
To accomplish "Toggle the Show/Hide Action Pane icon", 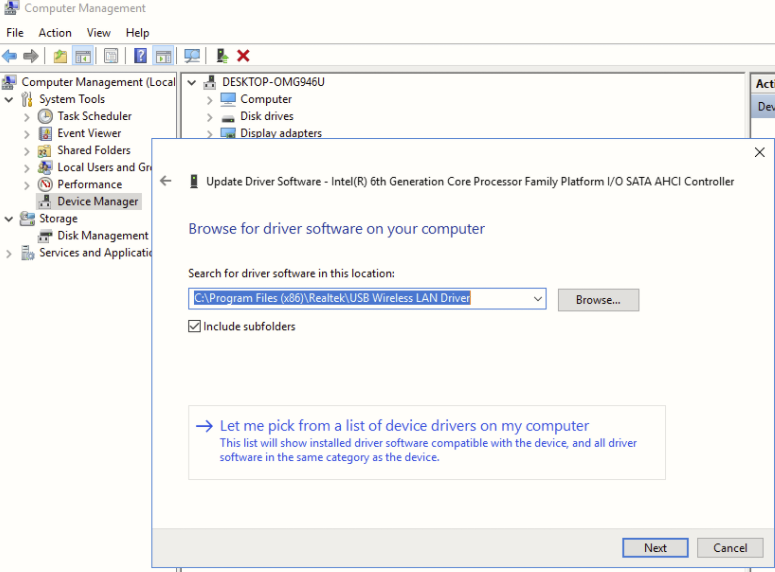I will click(163, 56).
